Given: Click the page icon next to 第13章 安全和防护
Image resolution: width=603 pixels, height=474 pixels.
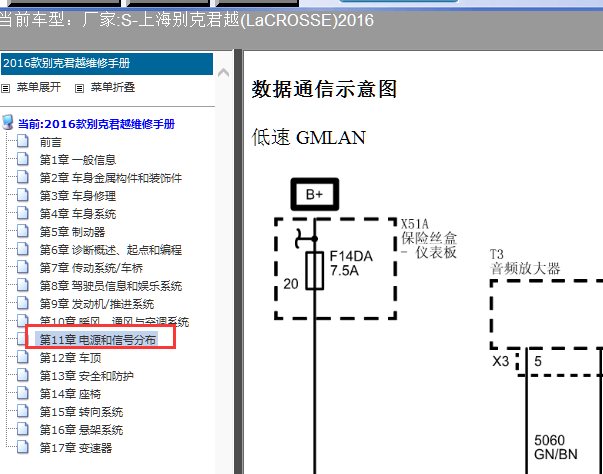Looking at the screenshot, I should pos(23,375).
